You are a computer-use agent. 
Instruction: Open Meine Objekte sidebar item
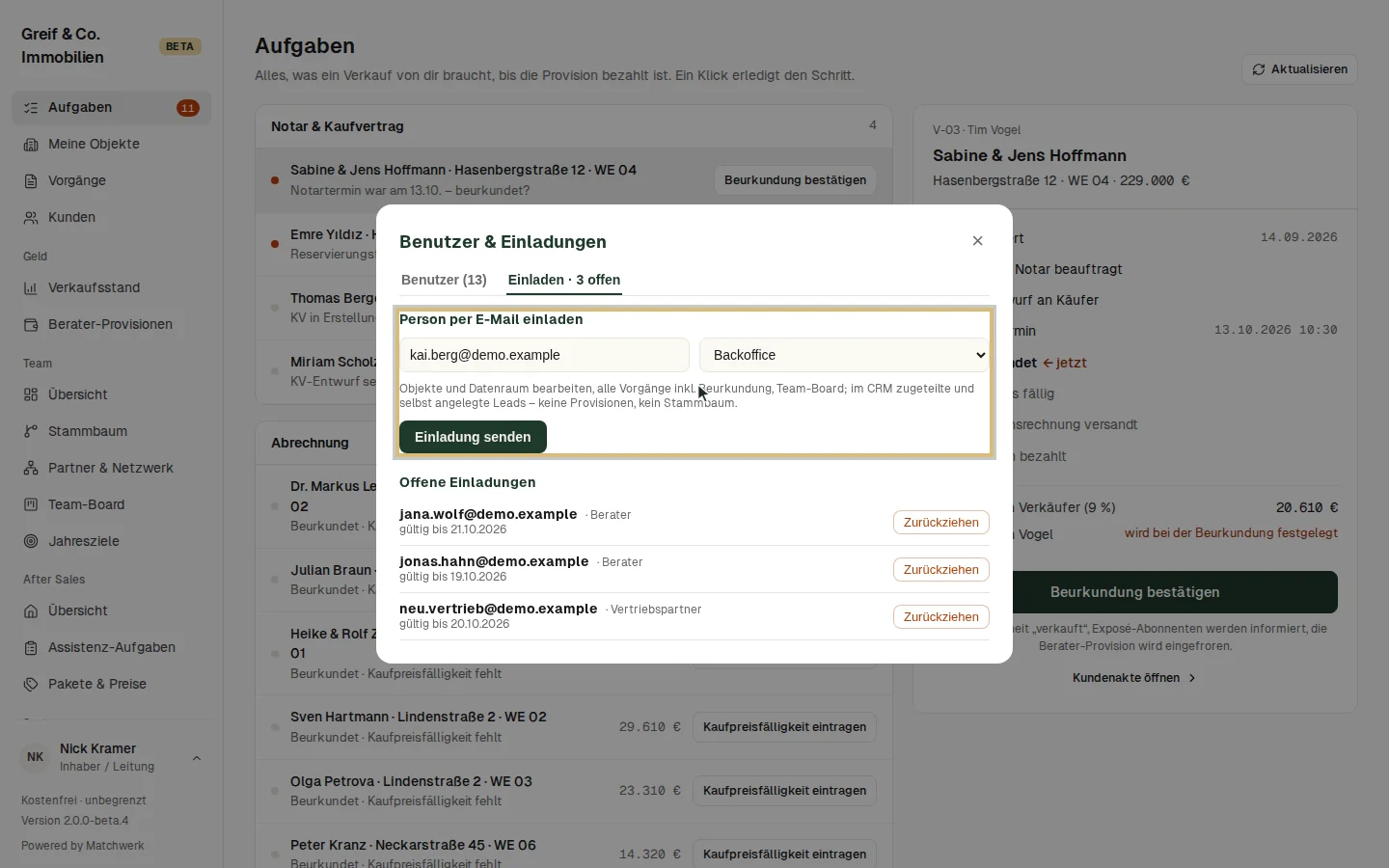pos(111,145)
